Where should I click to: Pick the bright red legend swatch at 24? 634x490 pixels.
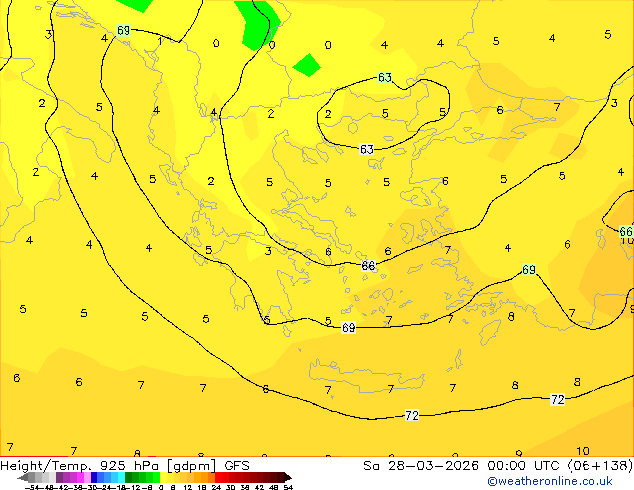[x=218, y=477]
